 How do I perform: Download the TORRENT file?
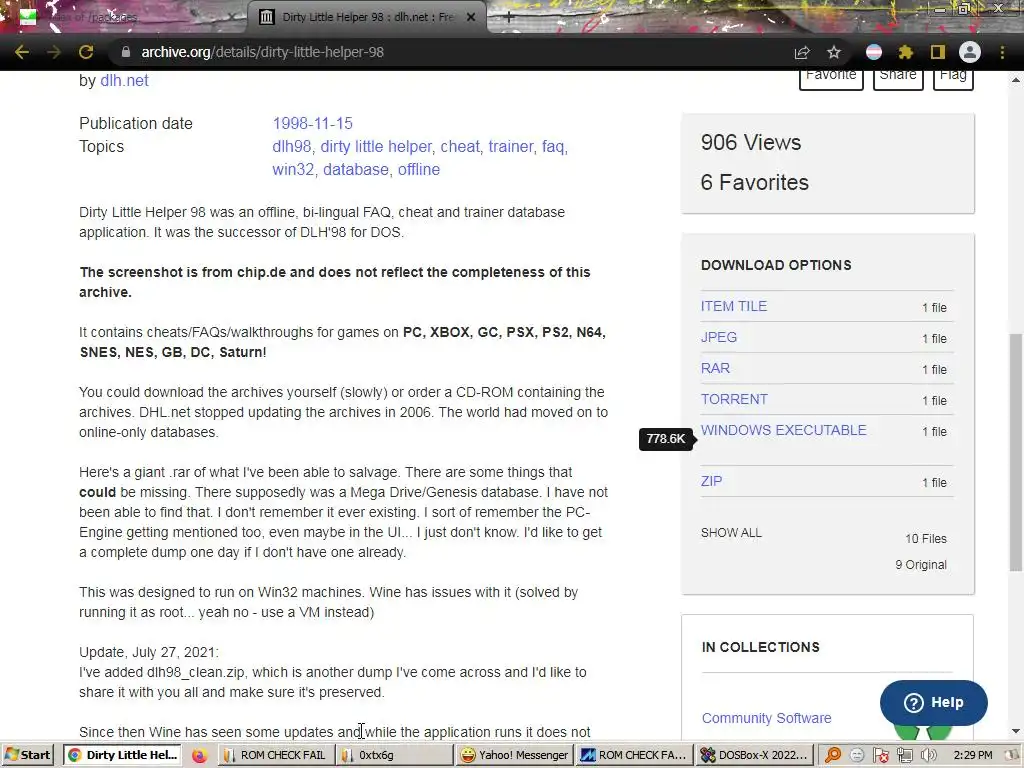[734, 399]
